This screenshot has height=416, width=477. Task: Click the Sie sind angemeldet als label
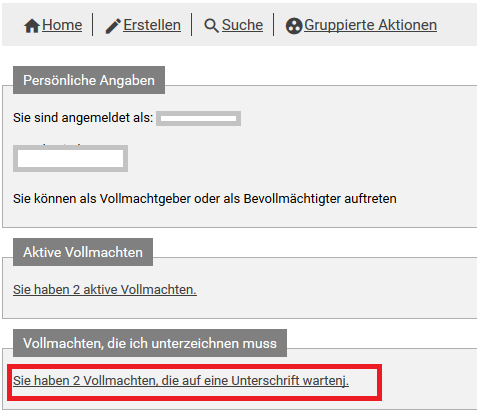pyautogui.click(x=83, y=118)
